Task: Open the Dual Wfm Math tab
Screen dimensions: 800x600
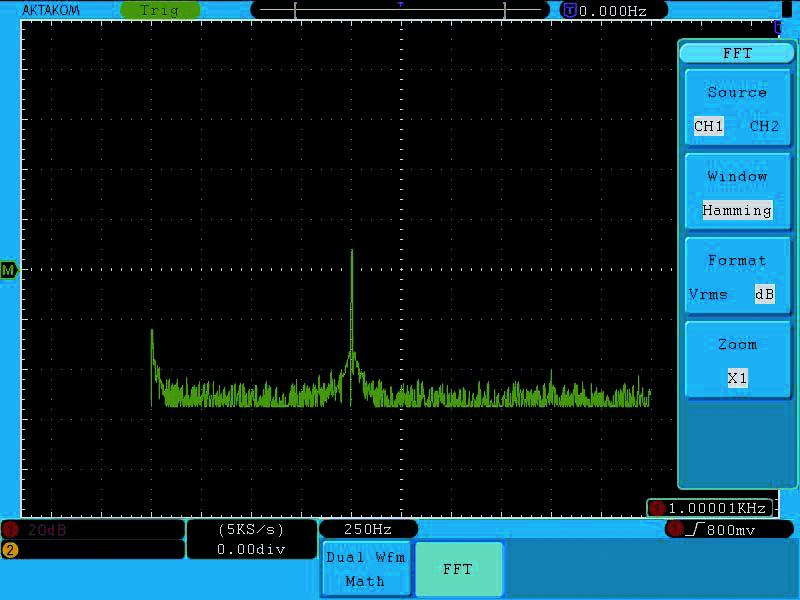Action: pyautogui.click(x=366, y=569)
